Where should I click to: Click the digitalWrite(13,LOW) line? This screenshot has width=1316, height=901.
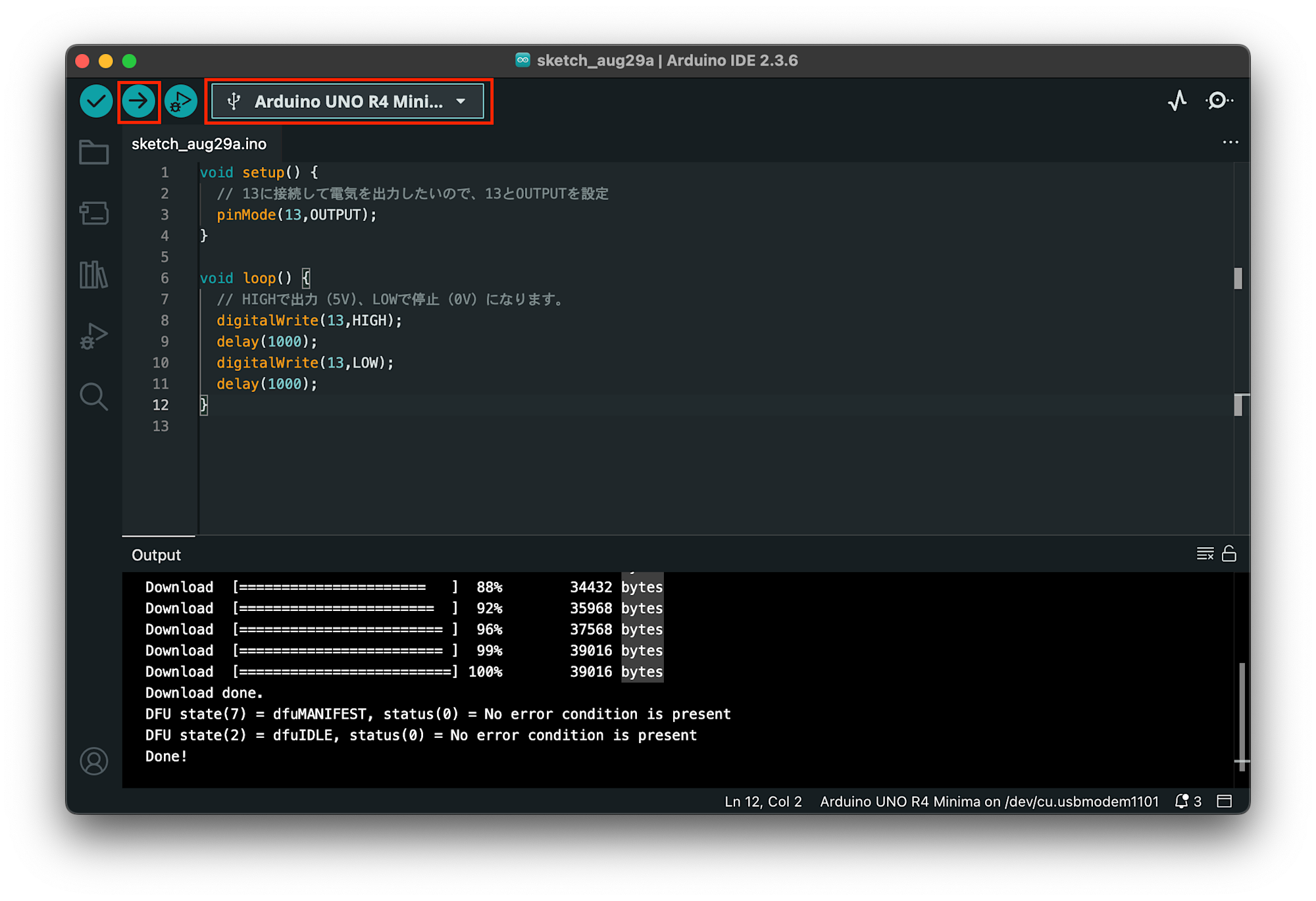click(305, 363)
